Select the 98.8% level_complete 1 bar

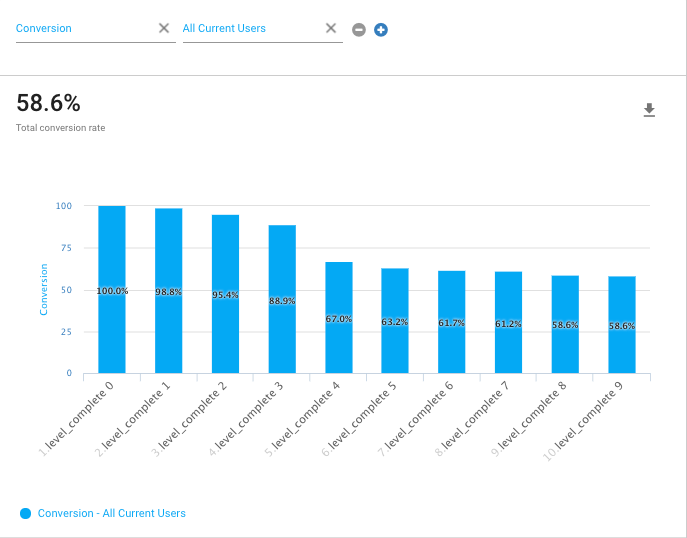click(x=168, y=291)
